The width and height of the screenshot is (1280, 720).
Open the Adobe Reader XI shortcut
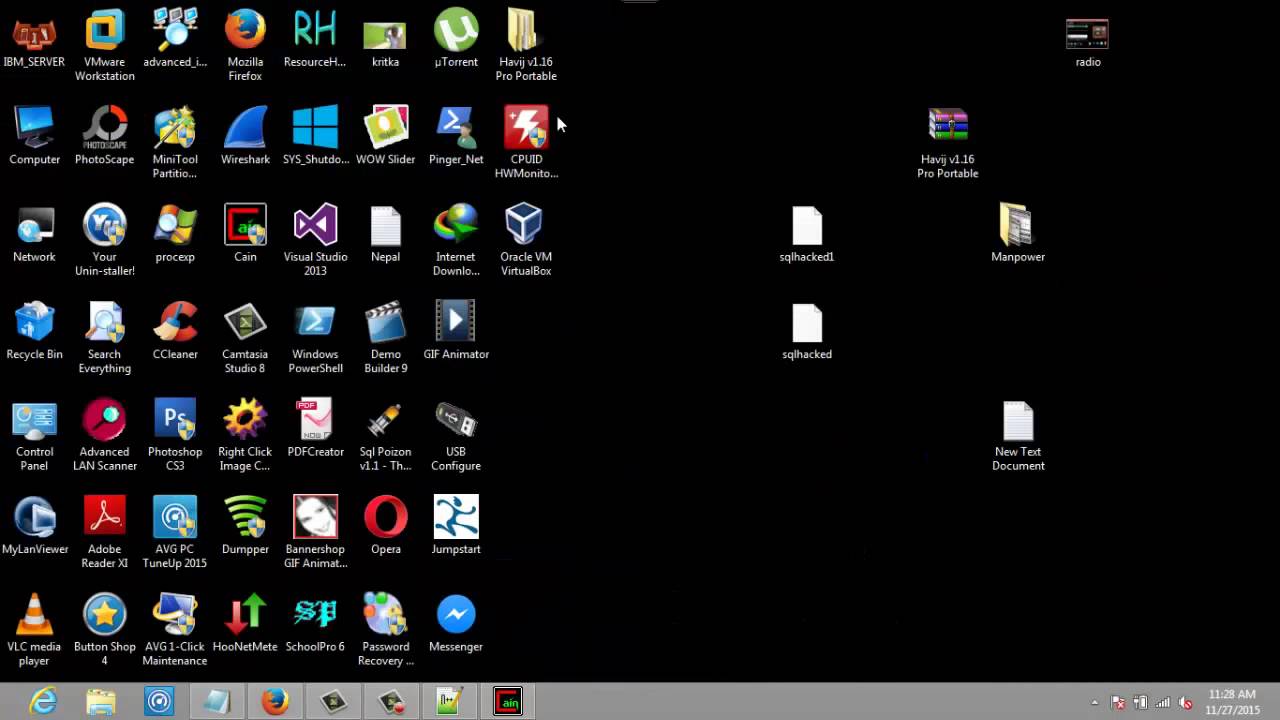pos(104,533)
